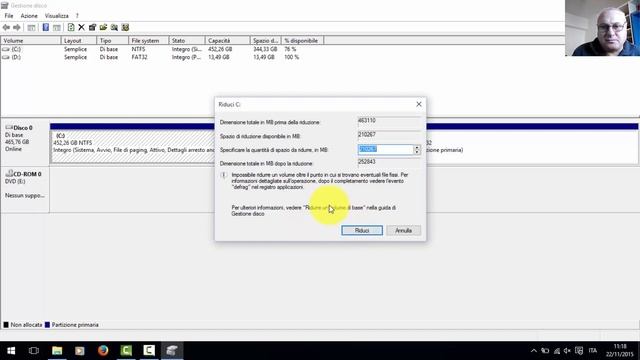Screen dimensions: 640x360
Task: Click the ITA language indicator
Action: coord(593,351)
